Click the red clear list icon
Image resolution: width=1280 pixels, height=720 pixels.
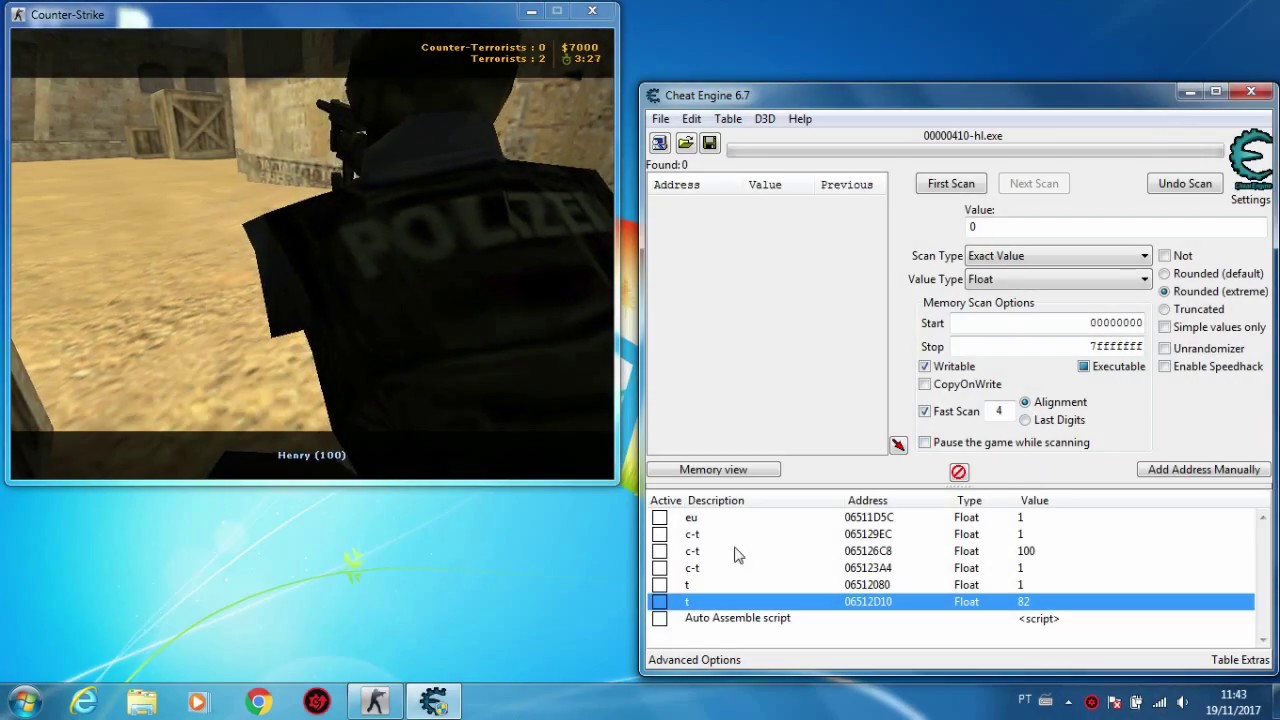point(959,472)
